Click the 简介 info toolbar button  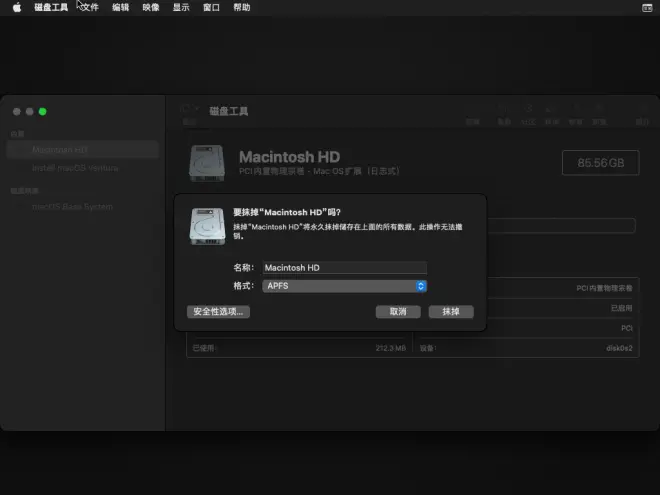[x=642, y=115]
